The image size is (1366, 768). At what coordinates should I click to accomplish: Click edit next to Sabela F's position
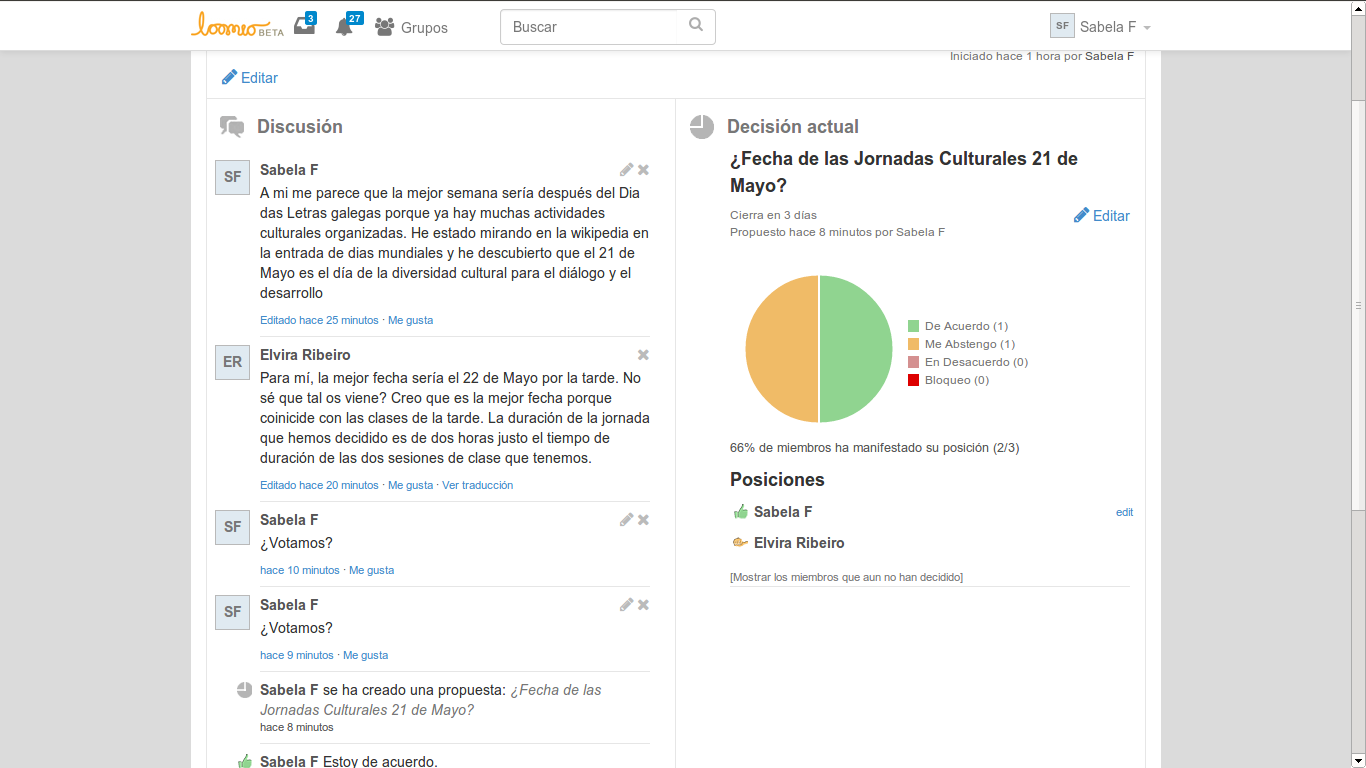click(1124, 512)
